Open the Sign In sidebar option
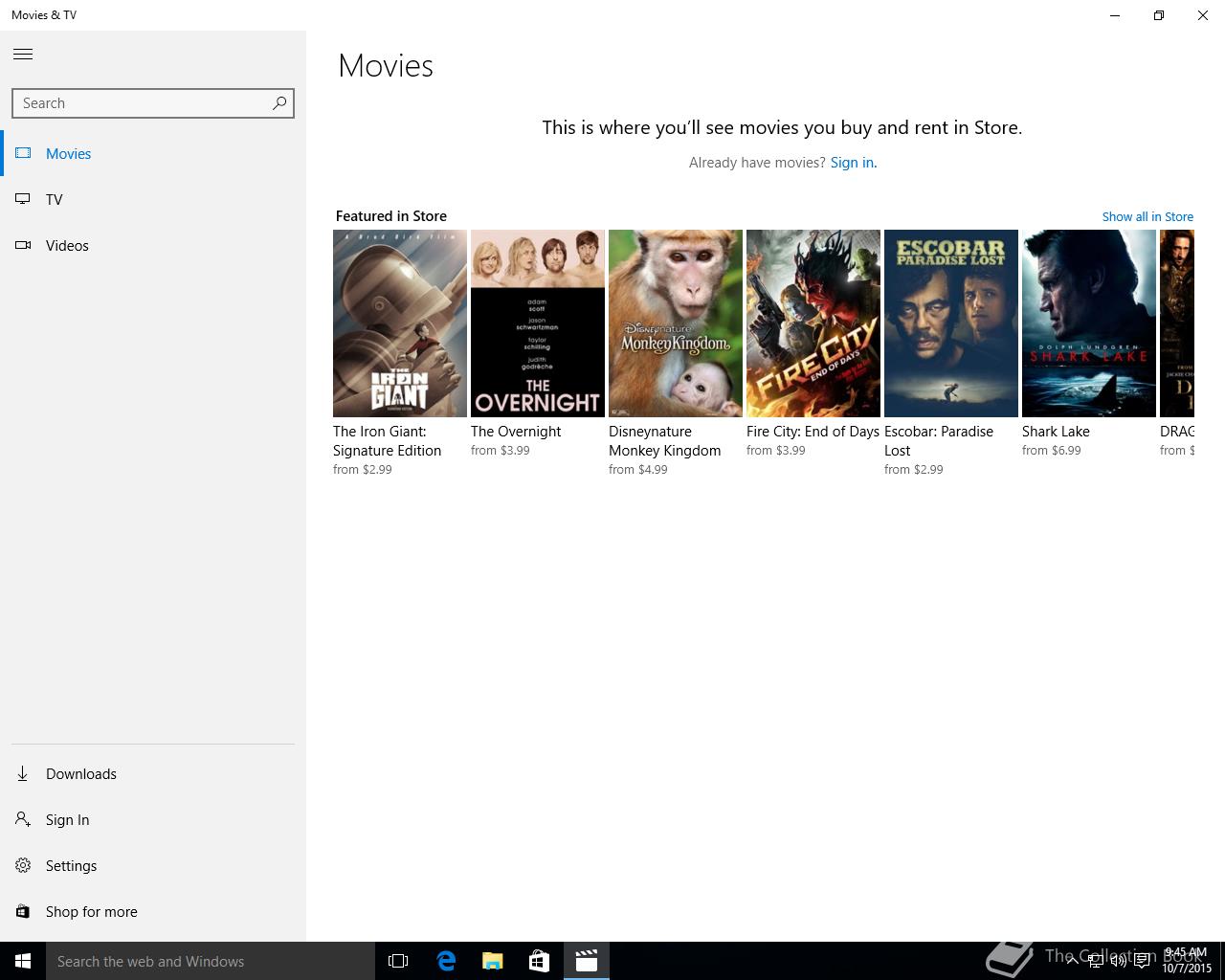 pos(67,819)
